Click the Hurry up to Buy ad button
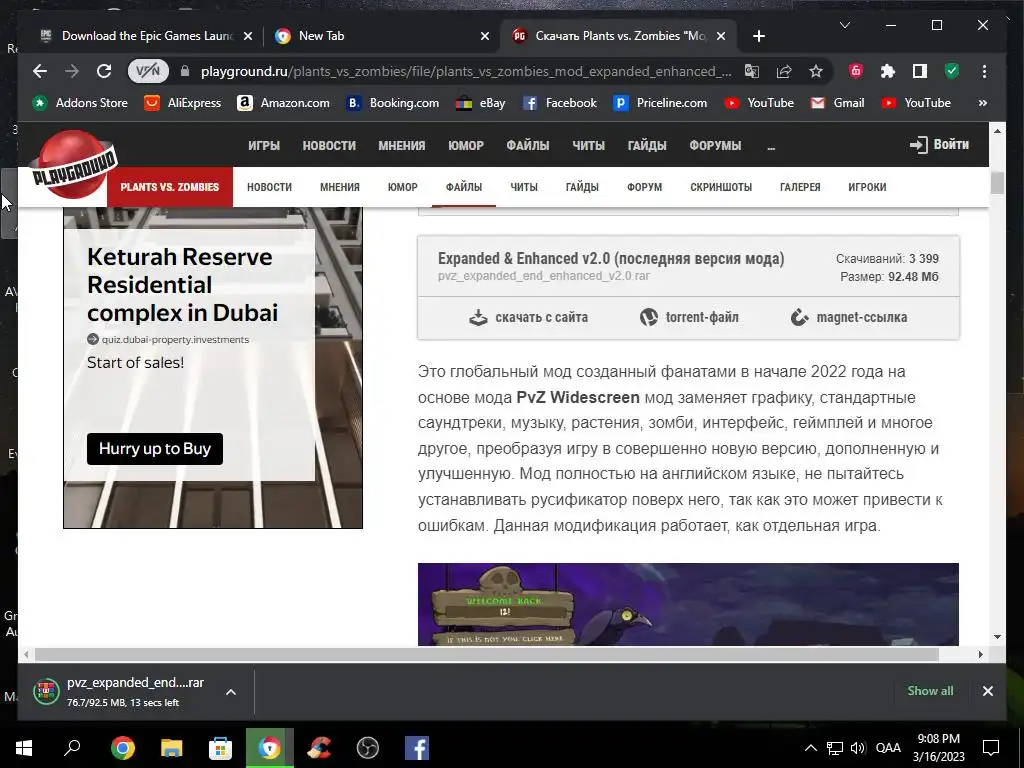 click(155, 449)
